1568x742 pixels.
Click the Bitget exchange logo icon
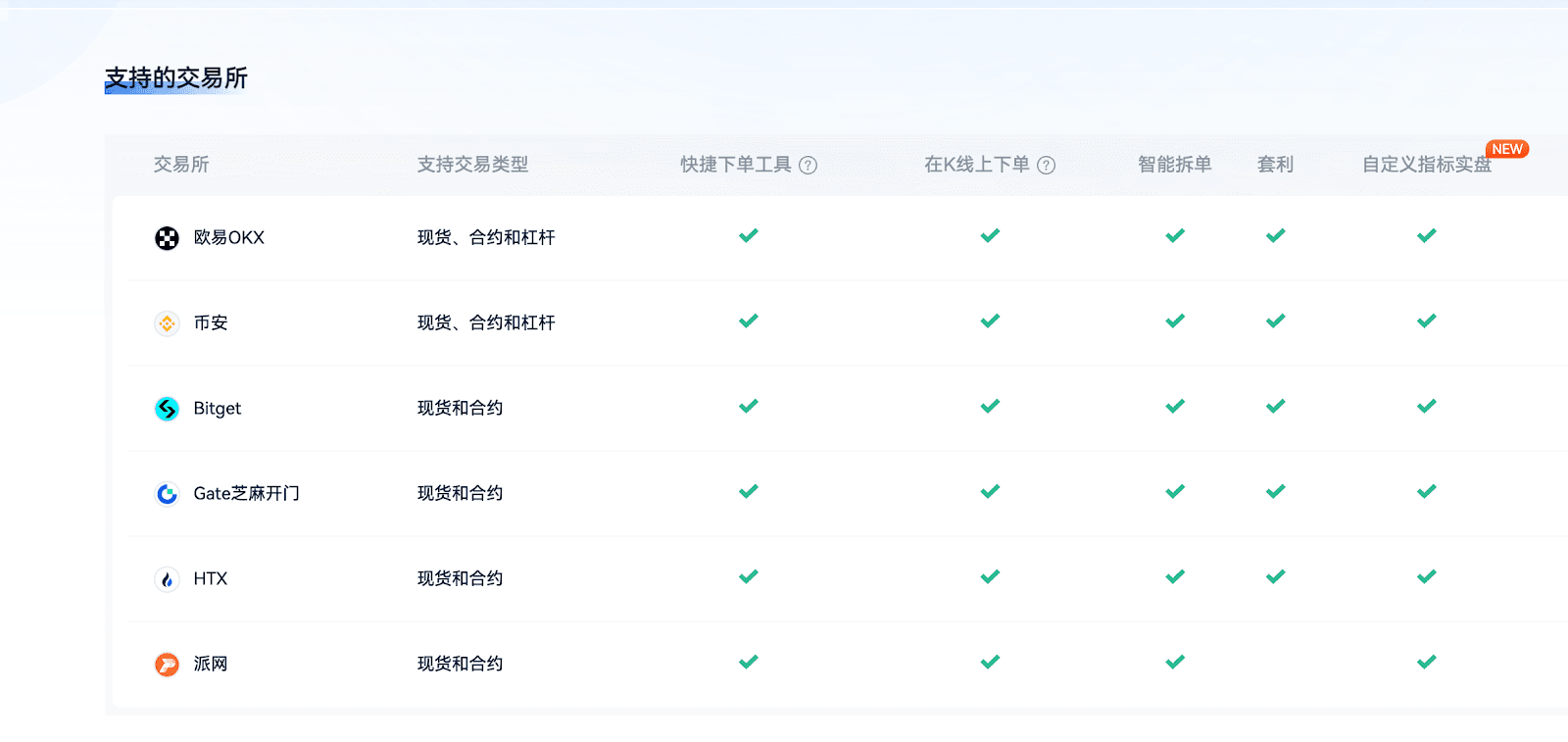168,409
